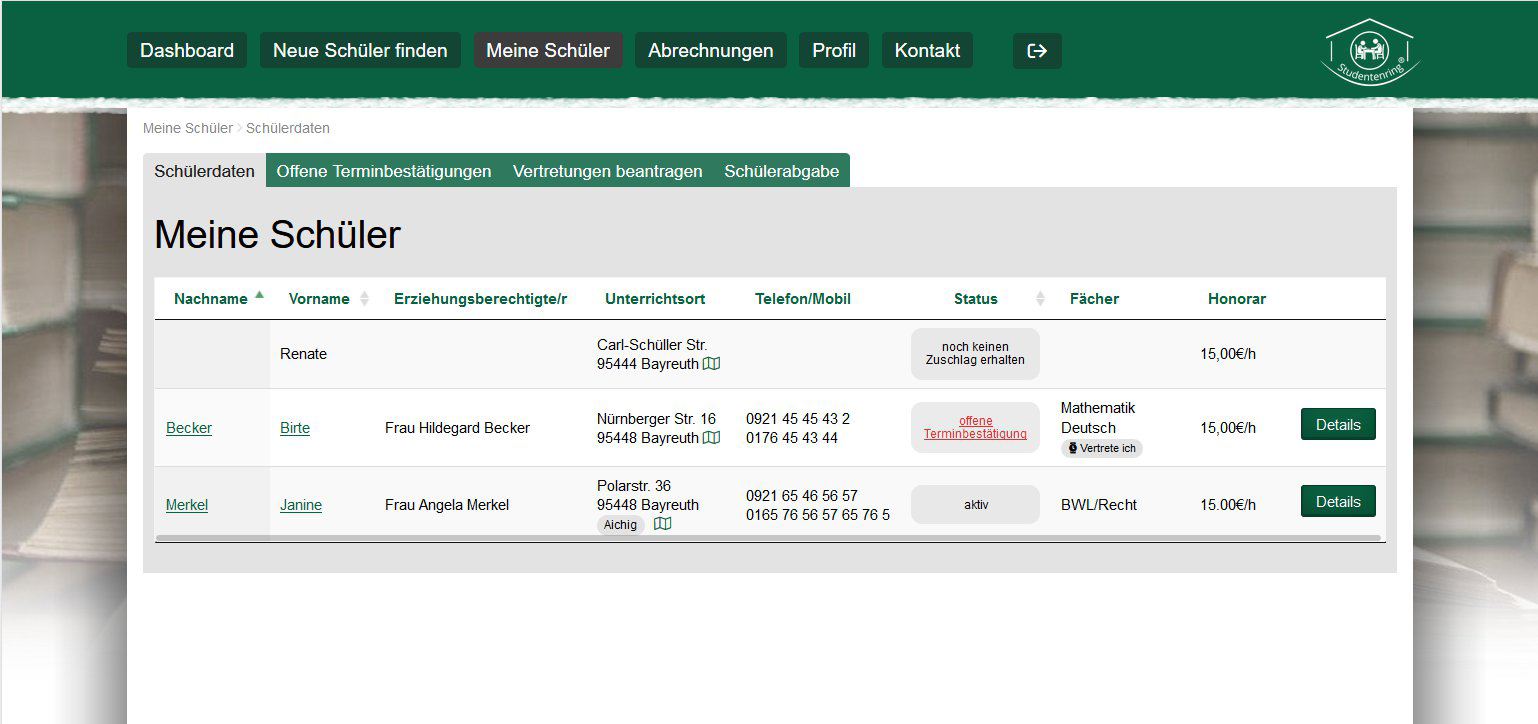The image size is (1538, 724).
Task: Open the Schülerabgabe tab
Action: click(x=781, y=171)
